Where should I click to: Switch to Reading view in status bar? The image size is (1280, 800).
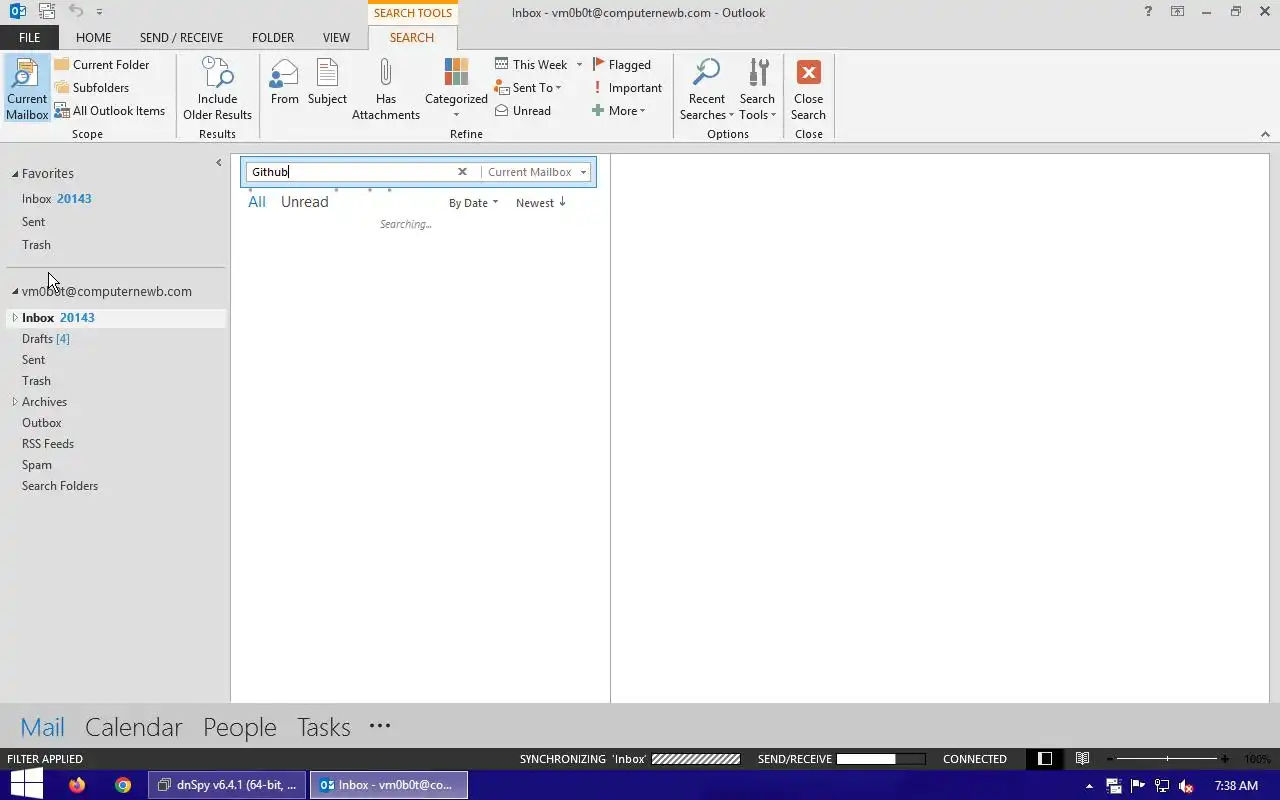pyautogui.click(x=1082, y=759)
